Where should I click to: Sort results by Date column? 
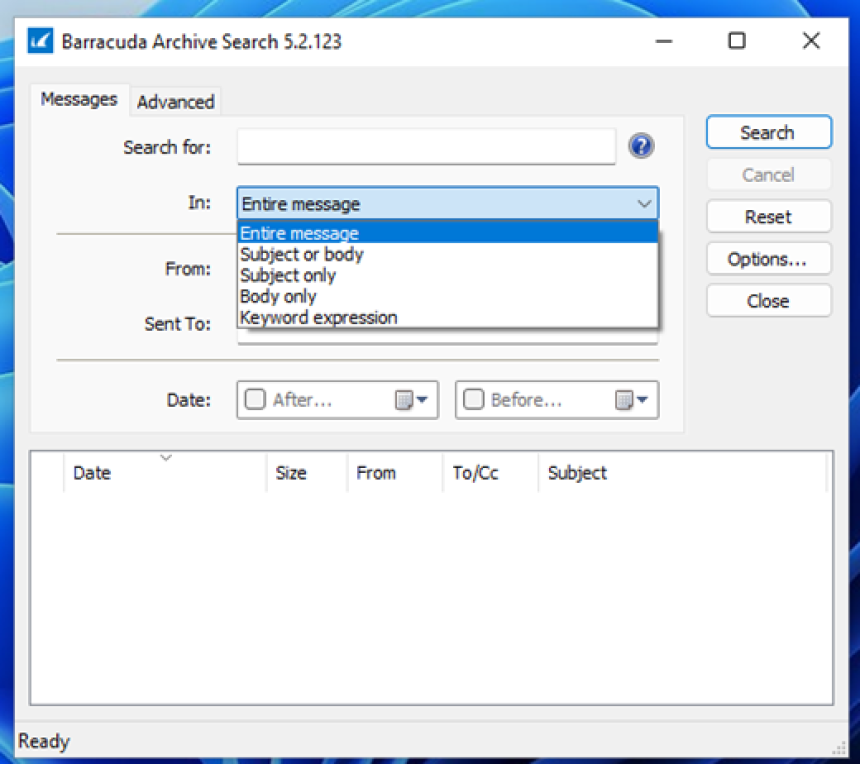click(165, 472)
